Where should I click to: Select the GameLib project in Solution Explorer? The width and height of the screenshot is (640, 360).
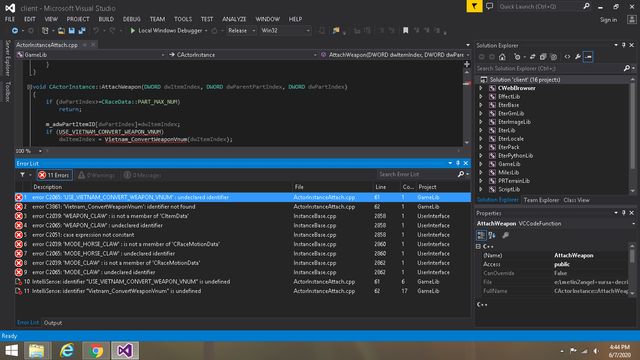509,164
